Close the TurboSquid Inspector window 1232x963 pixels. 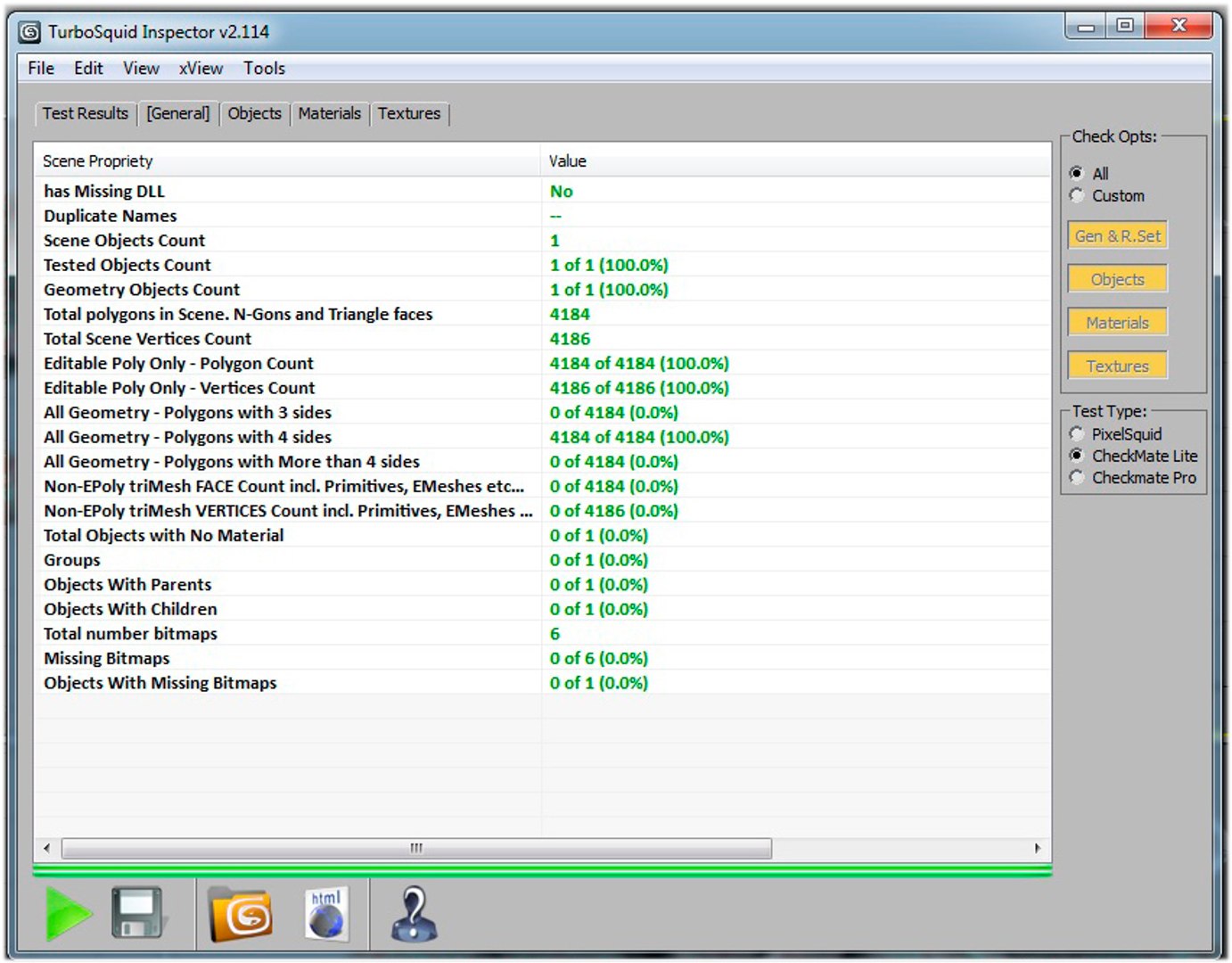1179,26
